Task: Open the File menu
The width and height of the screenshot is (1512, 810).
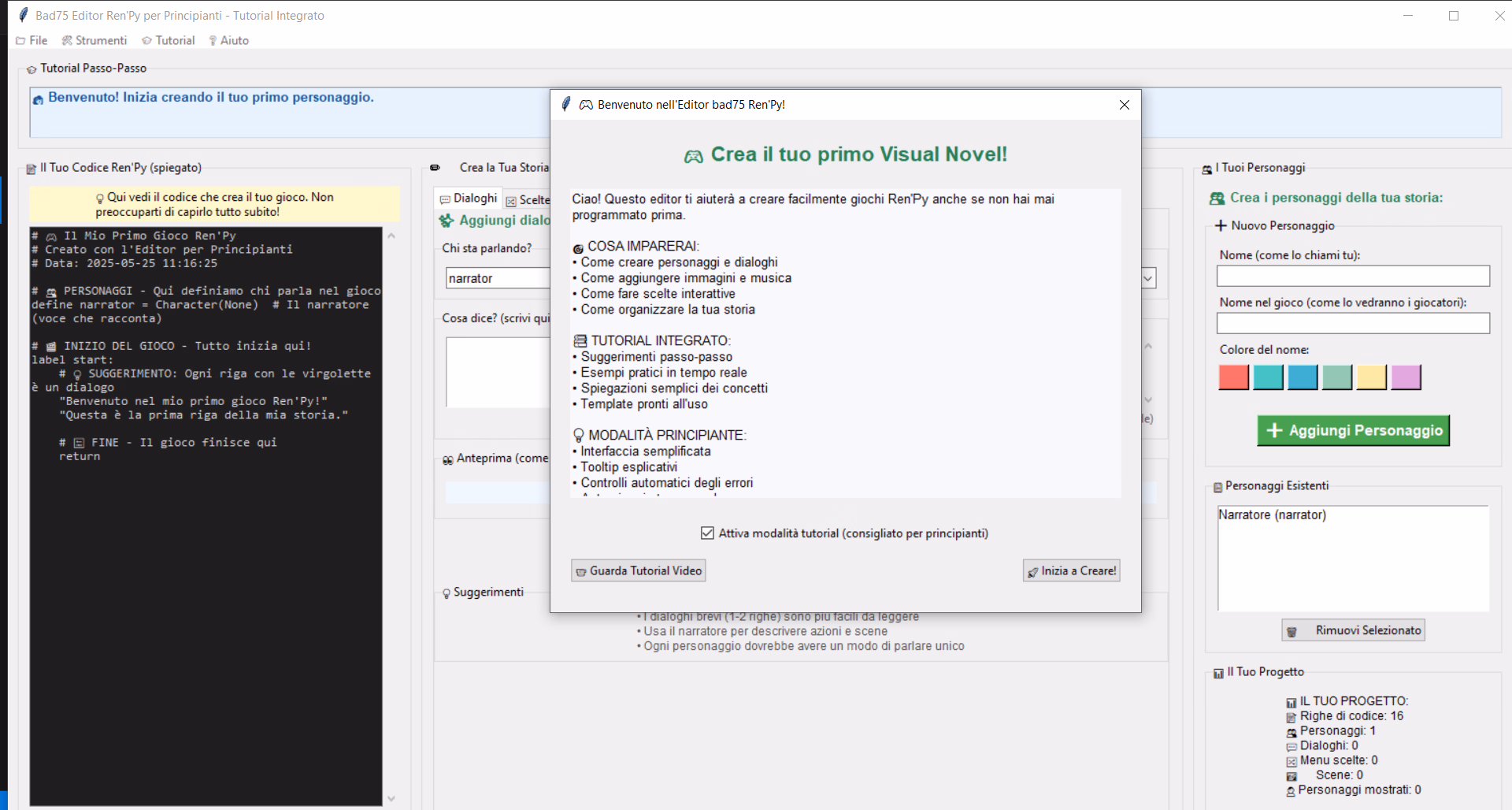Action: (31, 40)
